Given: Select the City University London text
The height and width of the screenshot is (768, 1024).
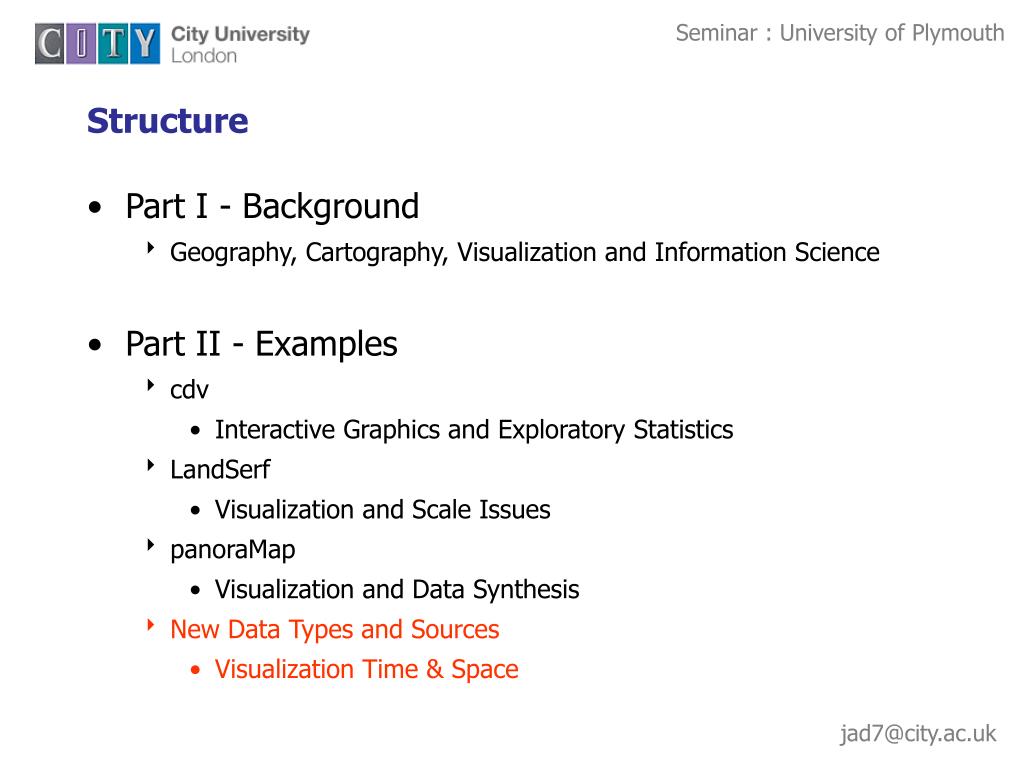Looking at the screenshot, I should 240,44.
